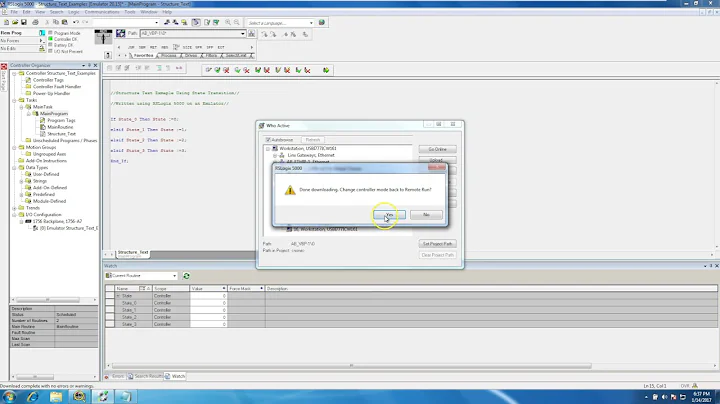Switch to the Search Results tab
The height and width of the screenshot is (404, 720).
(x=148, y=376)
